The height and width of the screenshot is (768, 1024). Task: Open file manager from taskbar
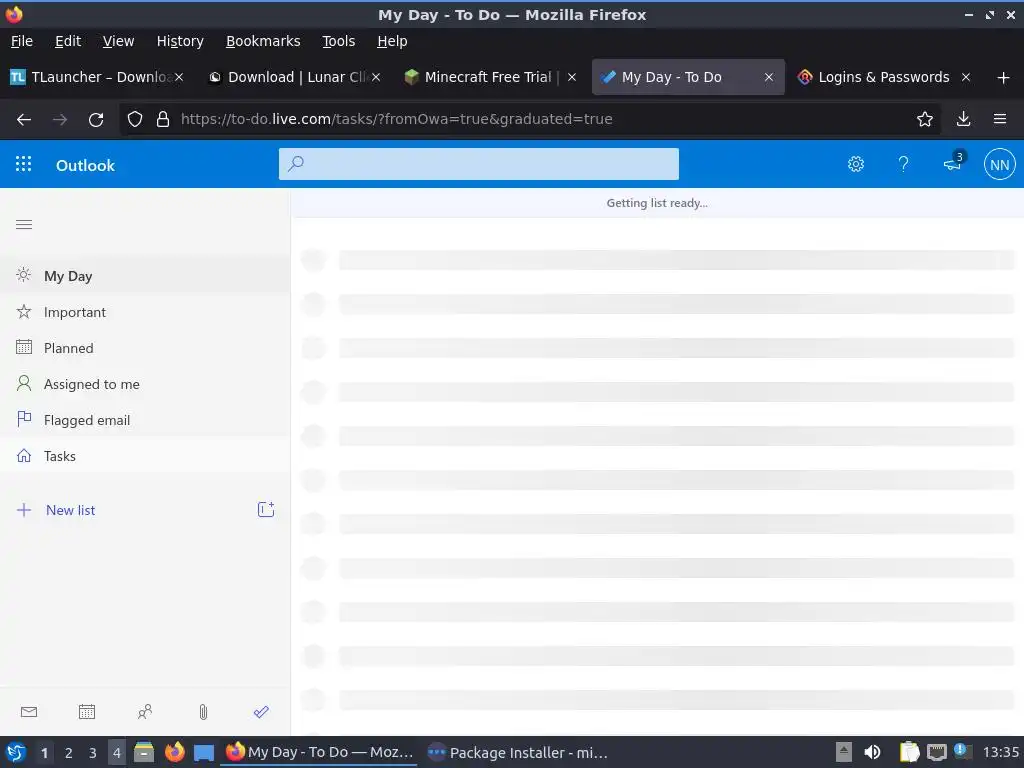click(x=144, y=752)
